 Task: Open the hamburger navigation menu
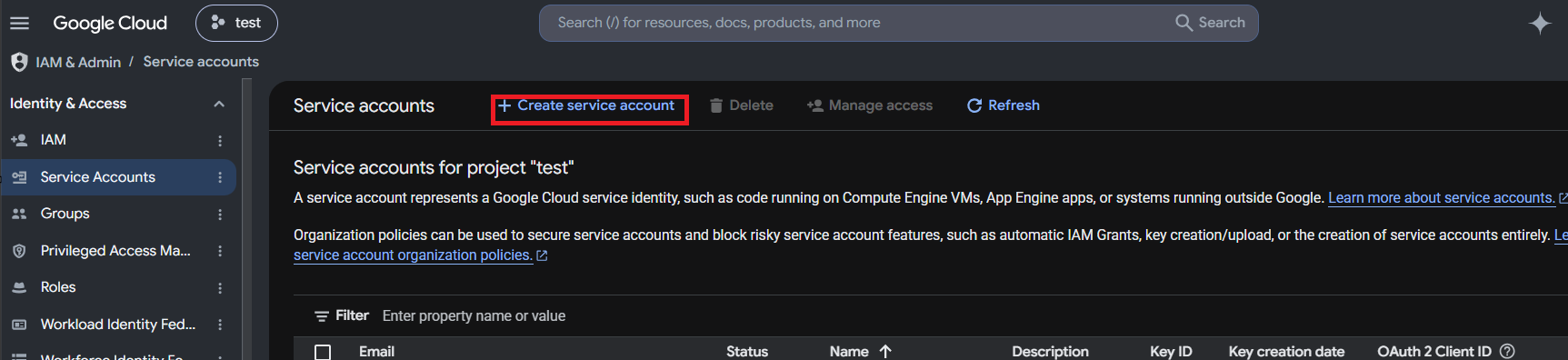click(19, 23)
